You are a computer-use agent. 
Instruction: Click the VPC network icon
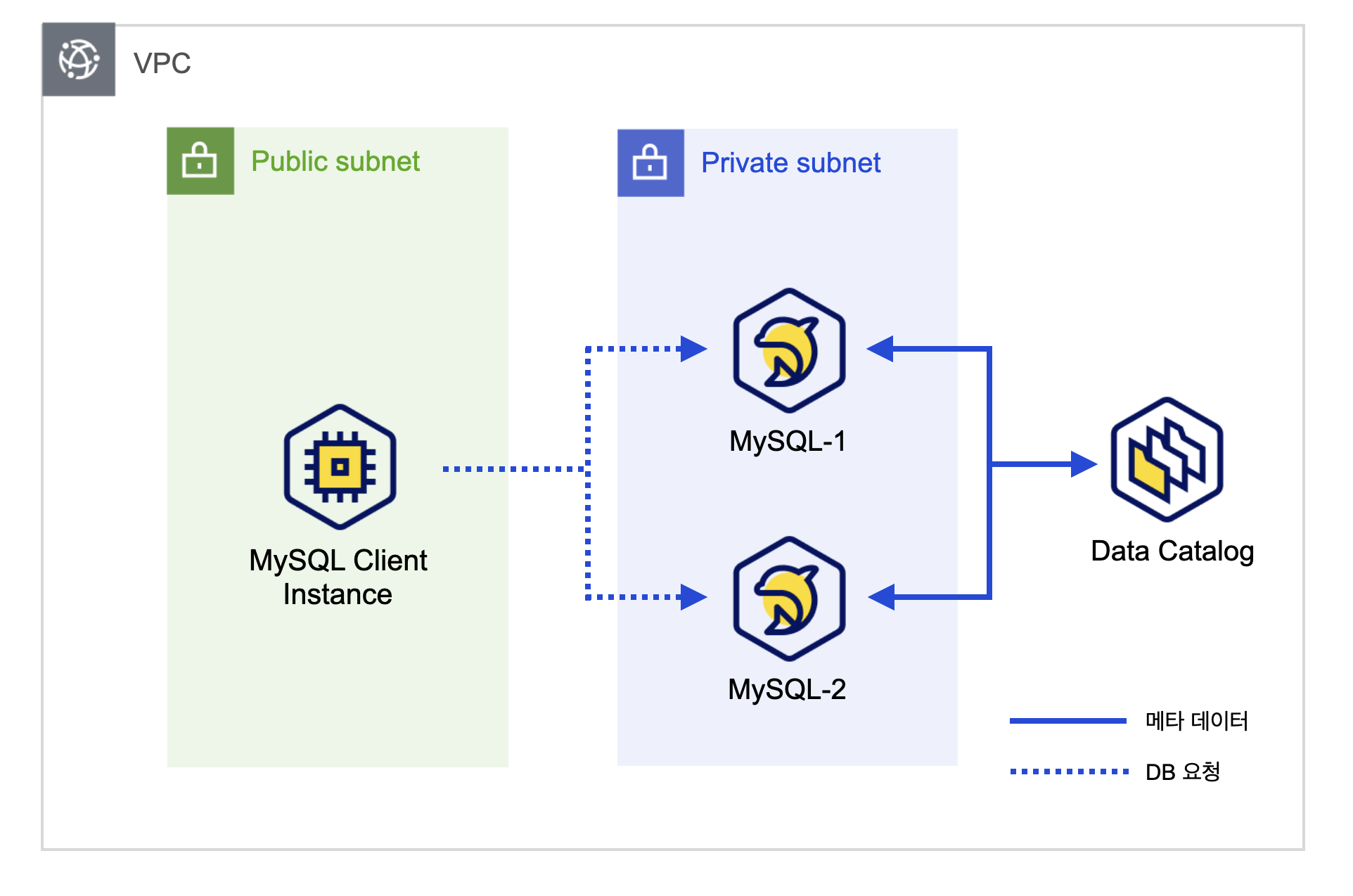coord(79,60)
